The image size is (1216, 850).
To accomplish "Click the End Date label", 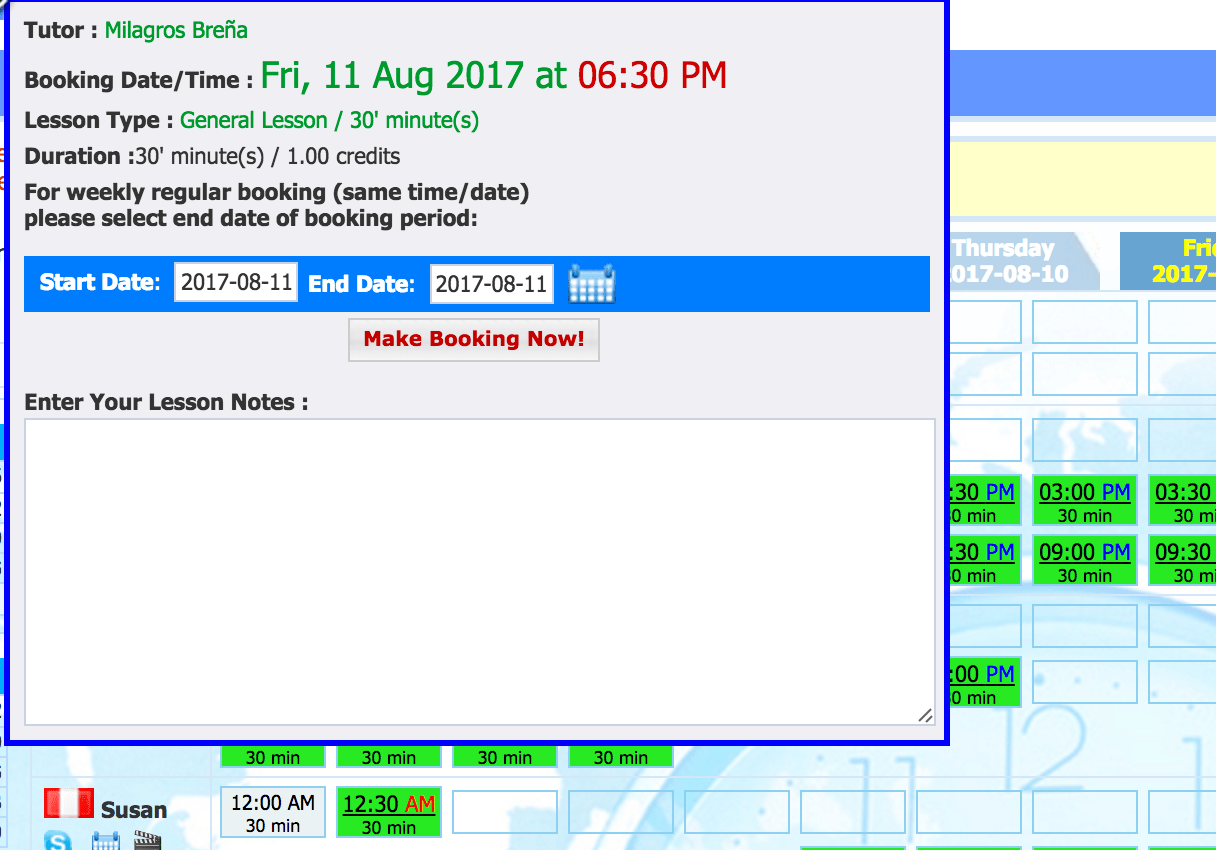I will coord(361,284).
